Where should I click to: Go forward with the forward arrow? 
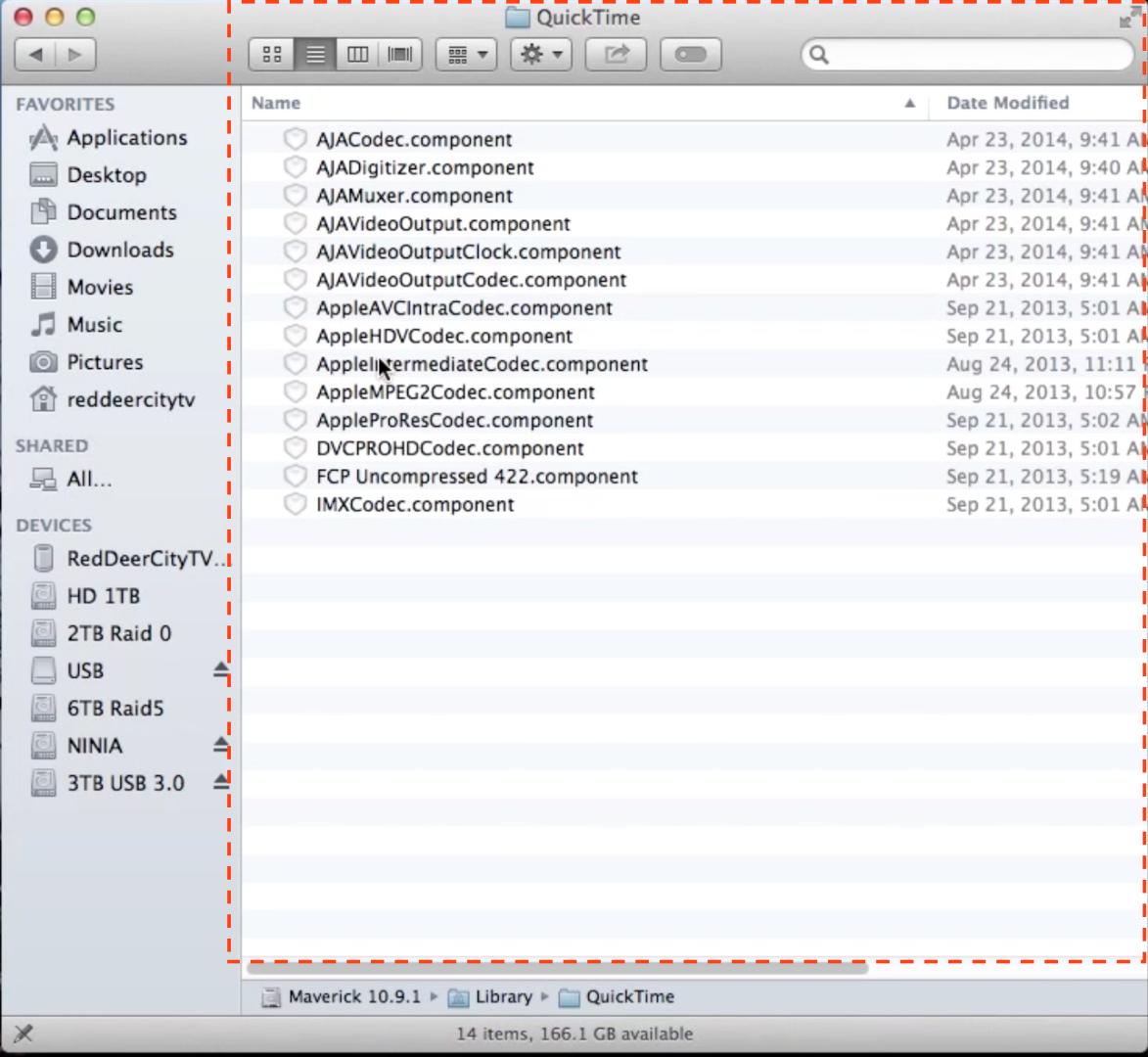point(74,54)
